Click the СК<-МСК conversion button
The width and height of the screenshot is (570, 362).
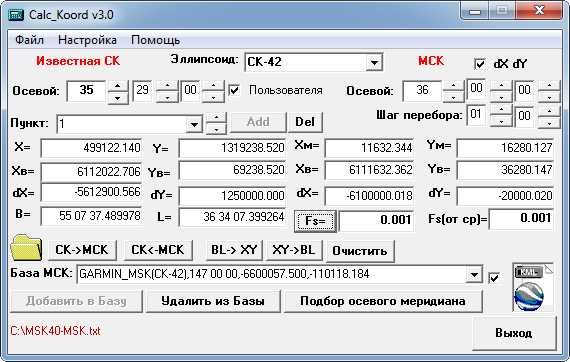pos(158,250)
